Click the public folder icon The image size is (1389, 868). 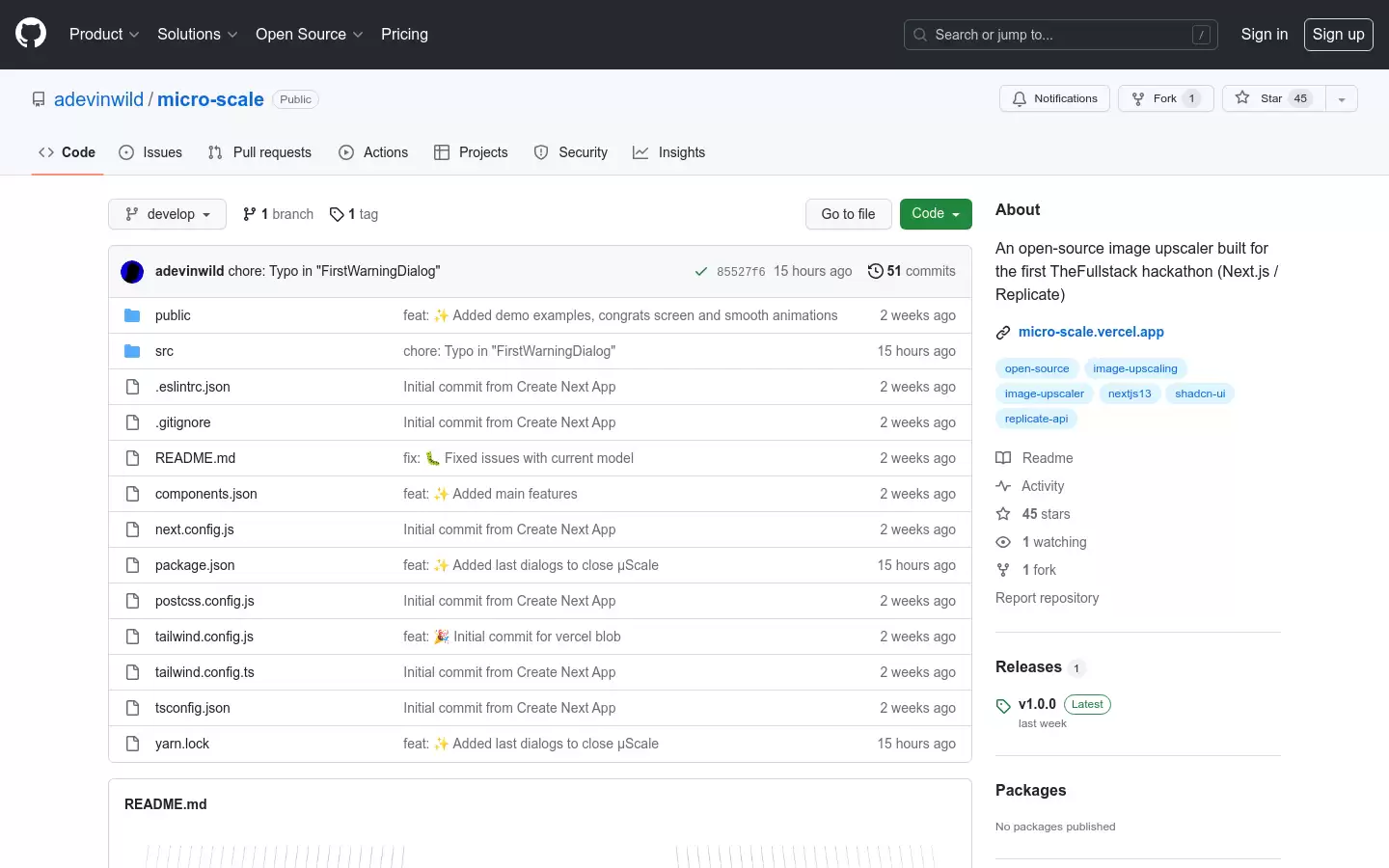tap(132, 315)
